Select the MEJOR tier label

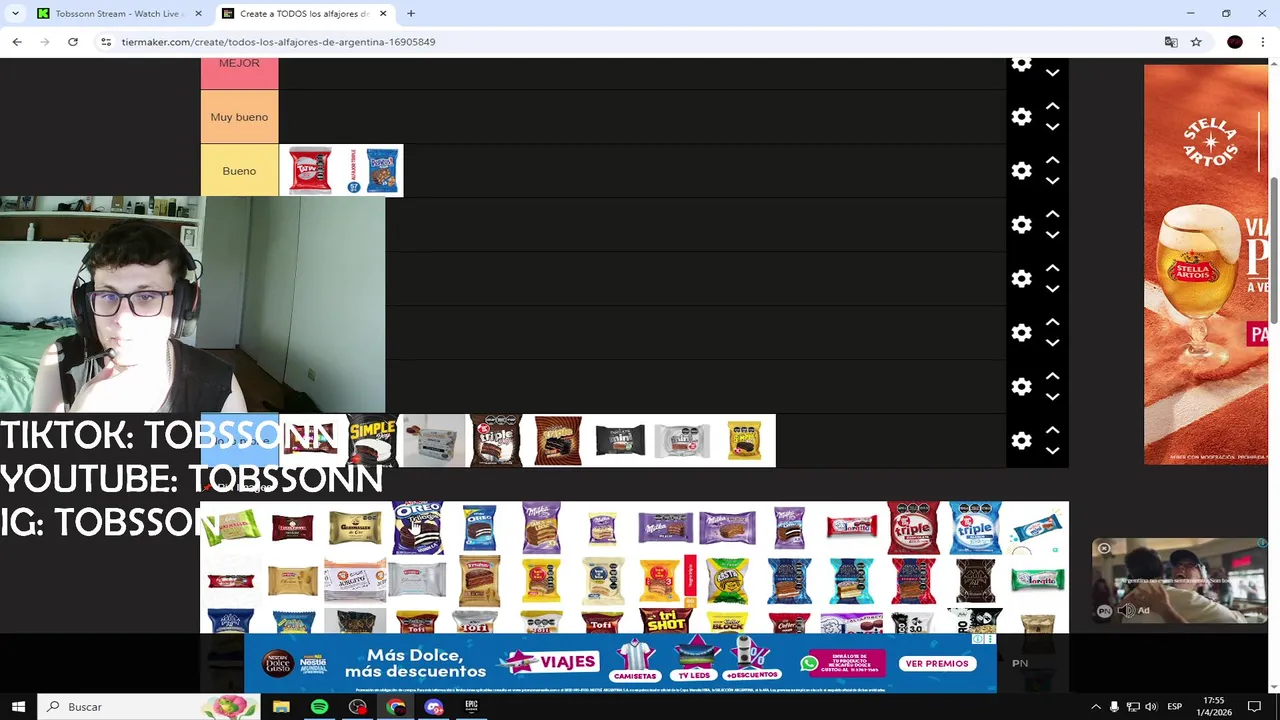pyautogui.click(x=239, y=73)
